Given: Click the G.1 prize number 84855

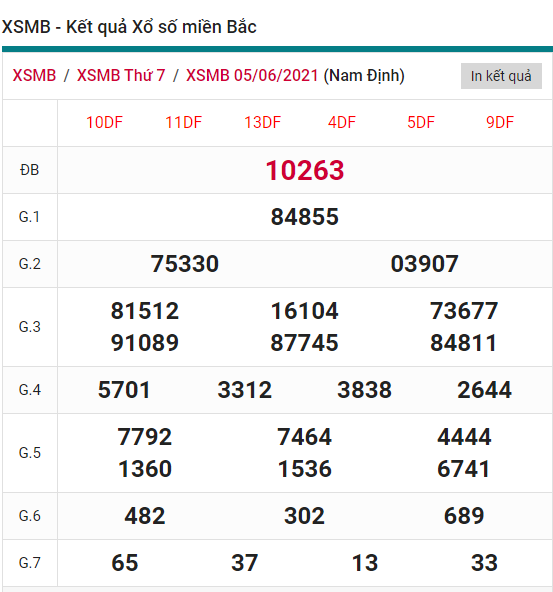Looking at the screenshot, I should pyautogui.click(x=305, y=217).
